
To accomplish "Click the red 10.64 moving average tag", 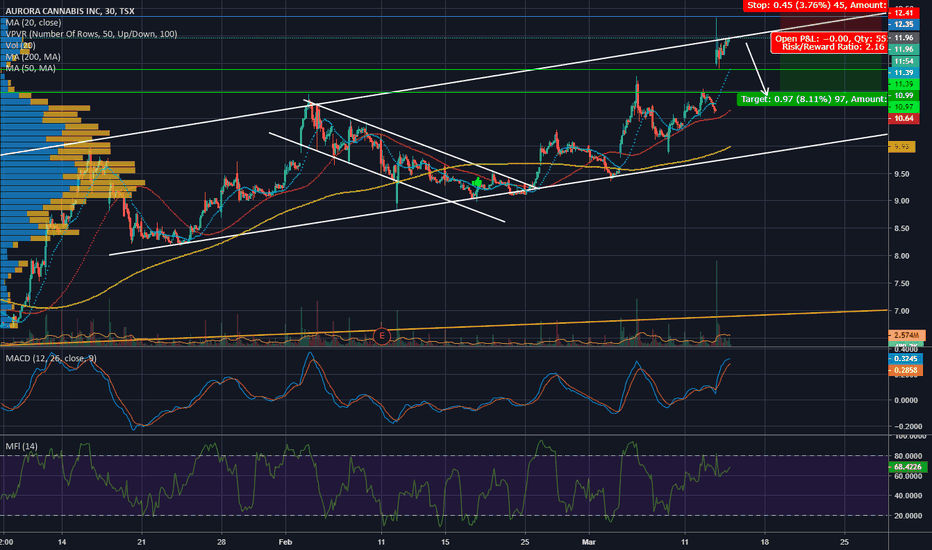I will coord(903,118).
